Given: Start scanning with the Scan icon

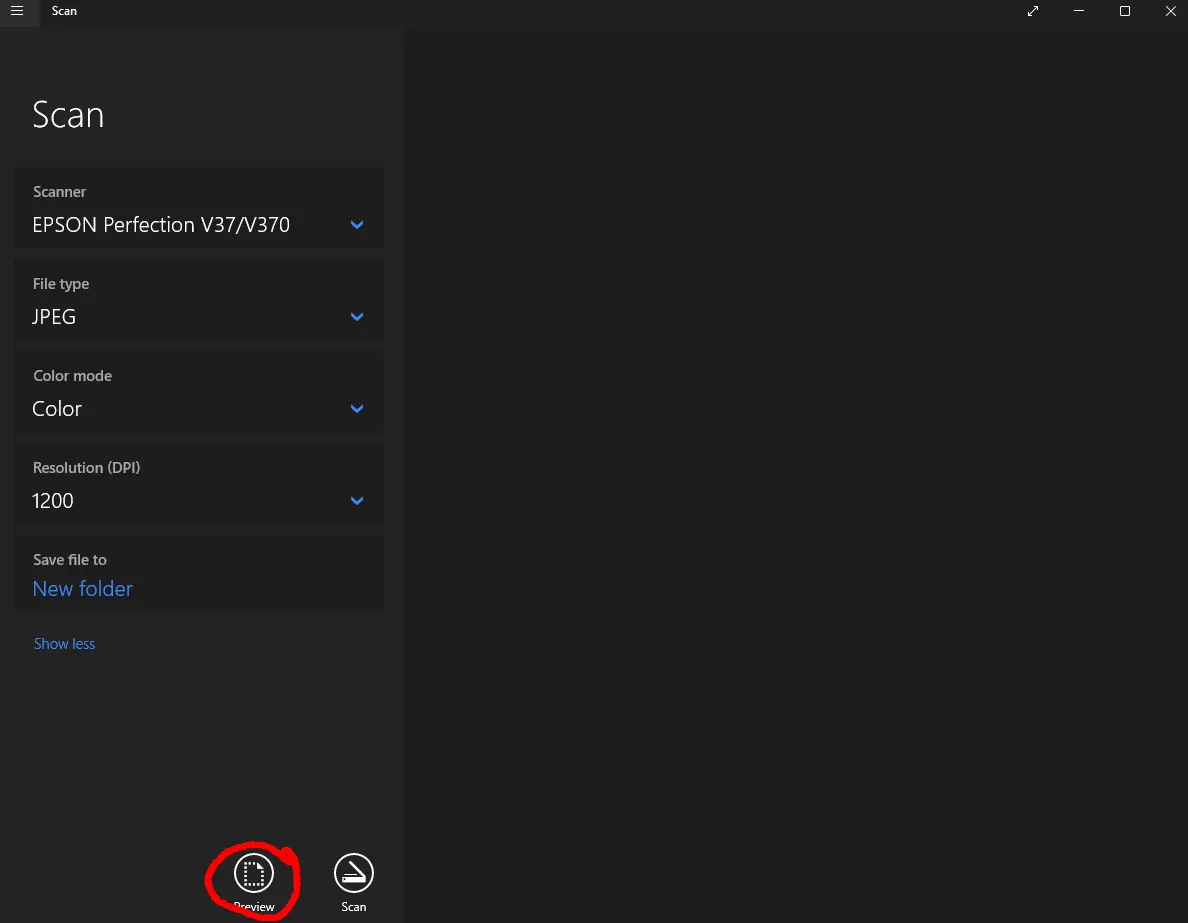Looking at the screenshot, I should click(x=353, y=874).
